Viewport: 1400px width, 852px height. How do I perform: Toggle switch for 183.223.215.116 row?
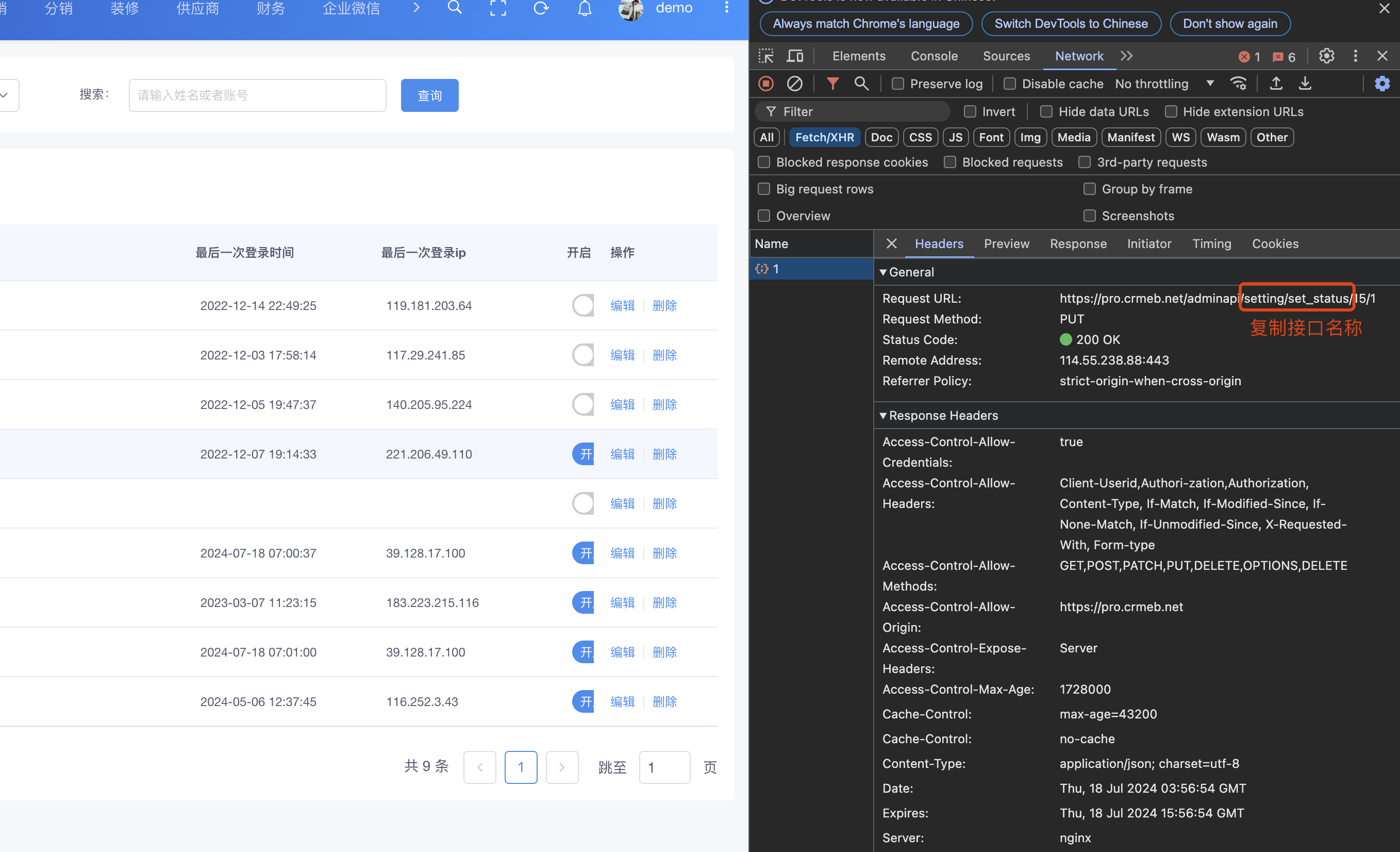[x=583, y=602]
